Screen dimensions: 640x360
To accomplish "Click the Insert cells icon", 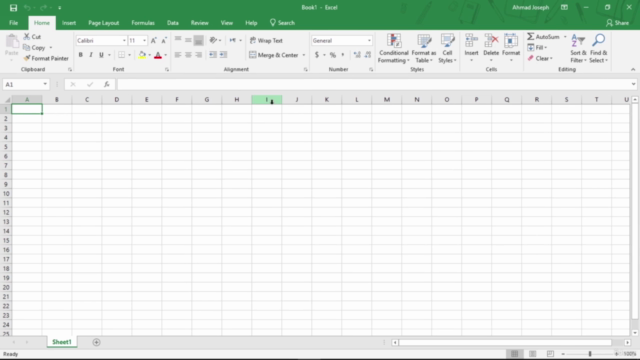I will [x=471, y=41].
